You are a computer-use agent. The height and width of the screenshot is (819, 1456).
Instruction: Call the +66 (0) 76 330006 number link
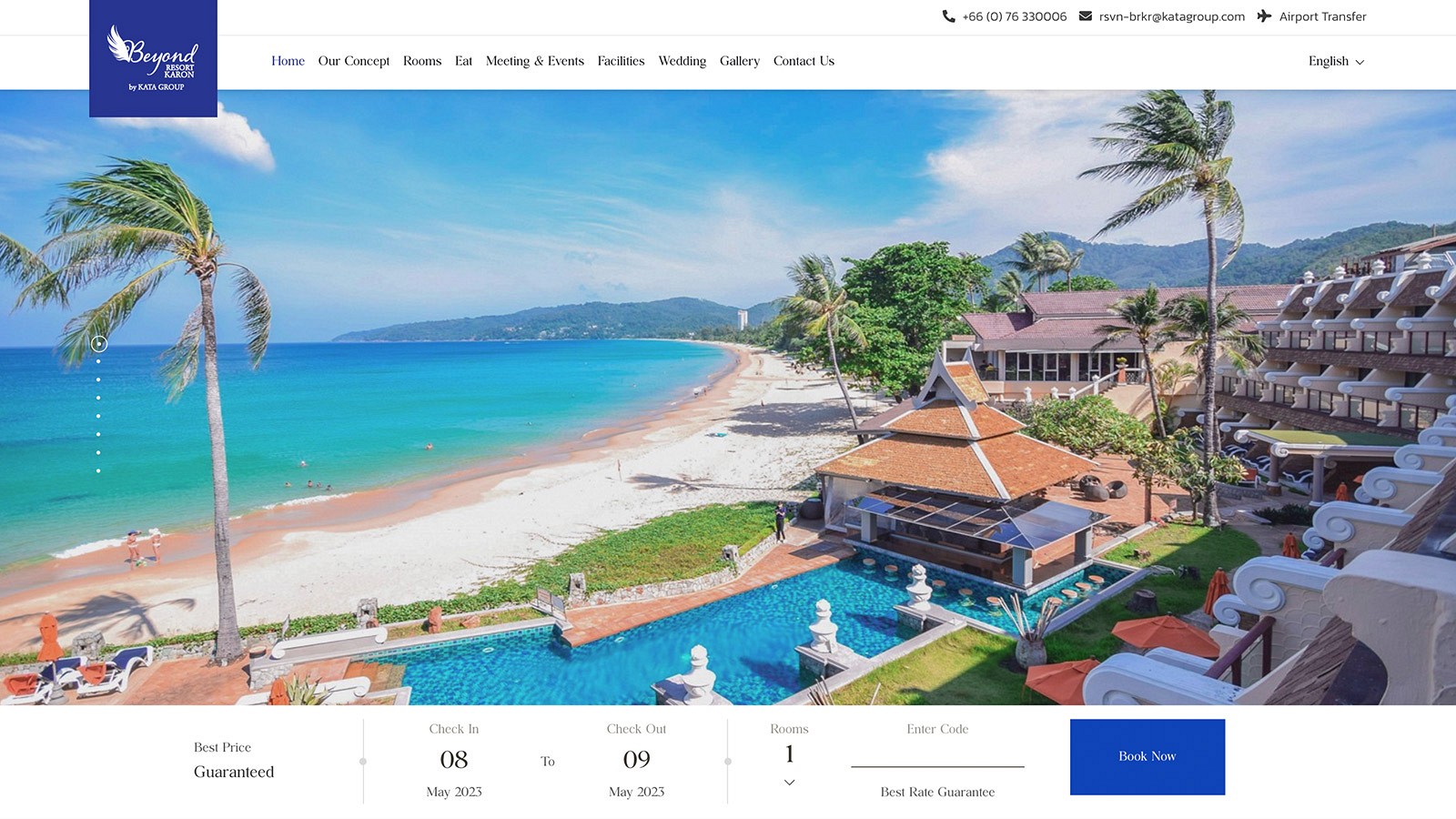pyautogui.click(x=1015, y=16)
